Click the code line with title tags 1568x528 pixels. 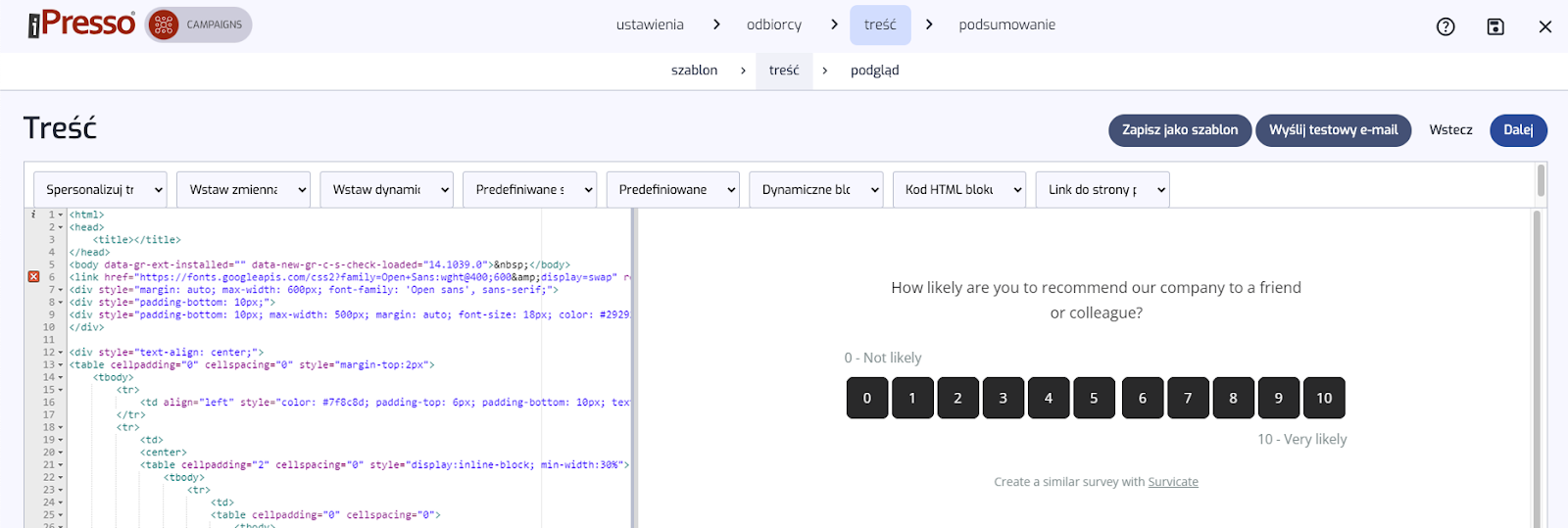137,240
